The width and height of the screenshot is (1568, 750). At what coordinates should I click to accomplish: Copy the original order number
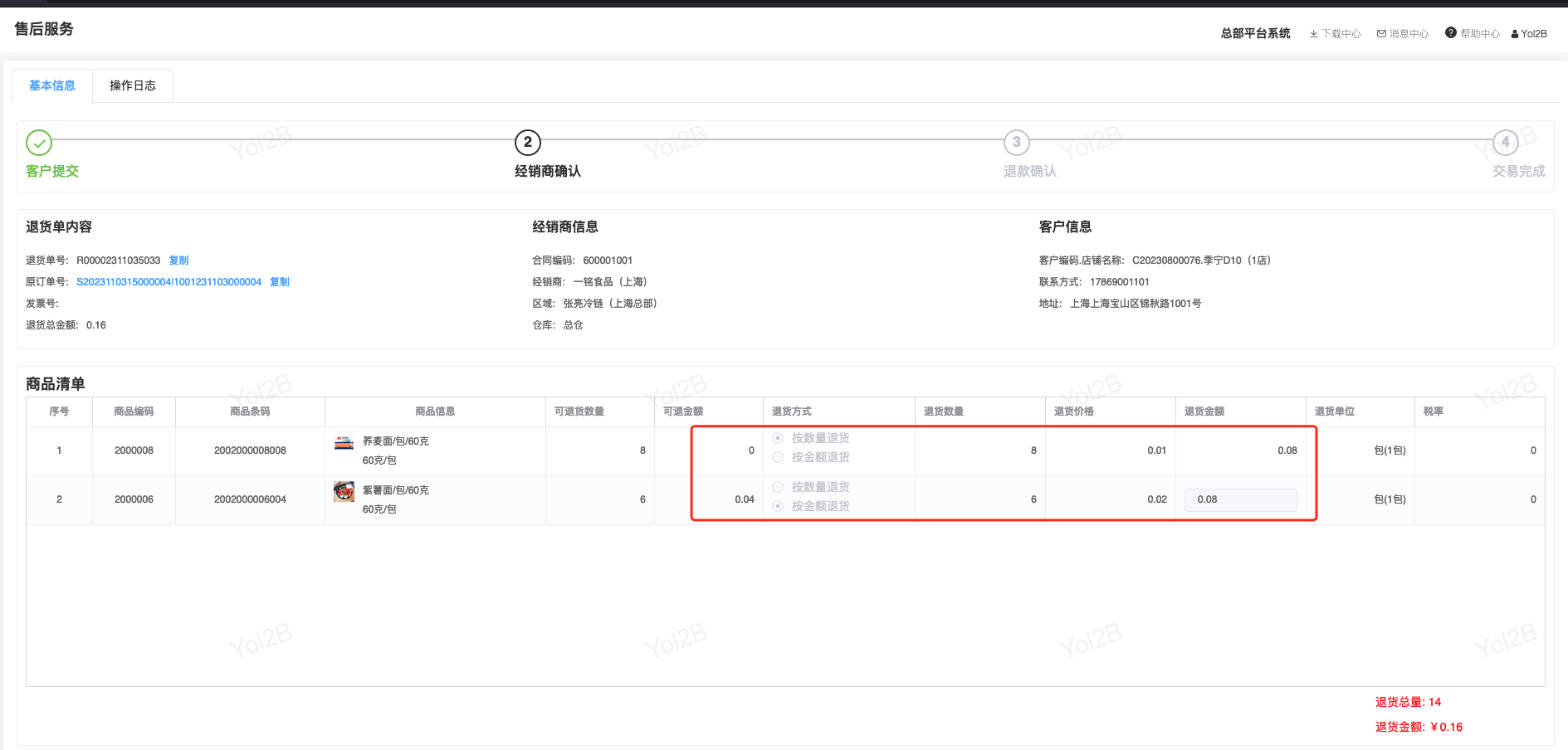point(280,282)
